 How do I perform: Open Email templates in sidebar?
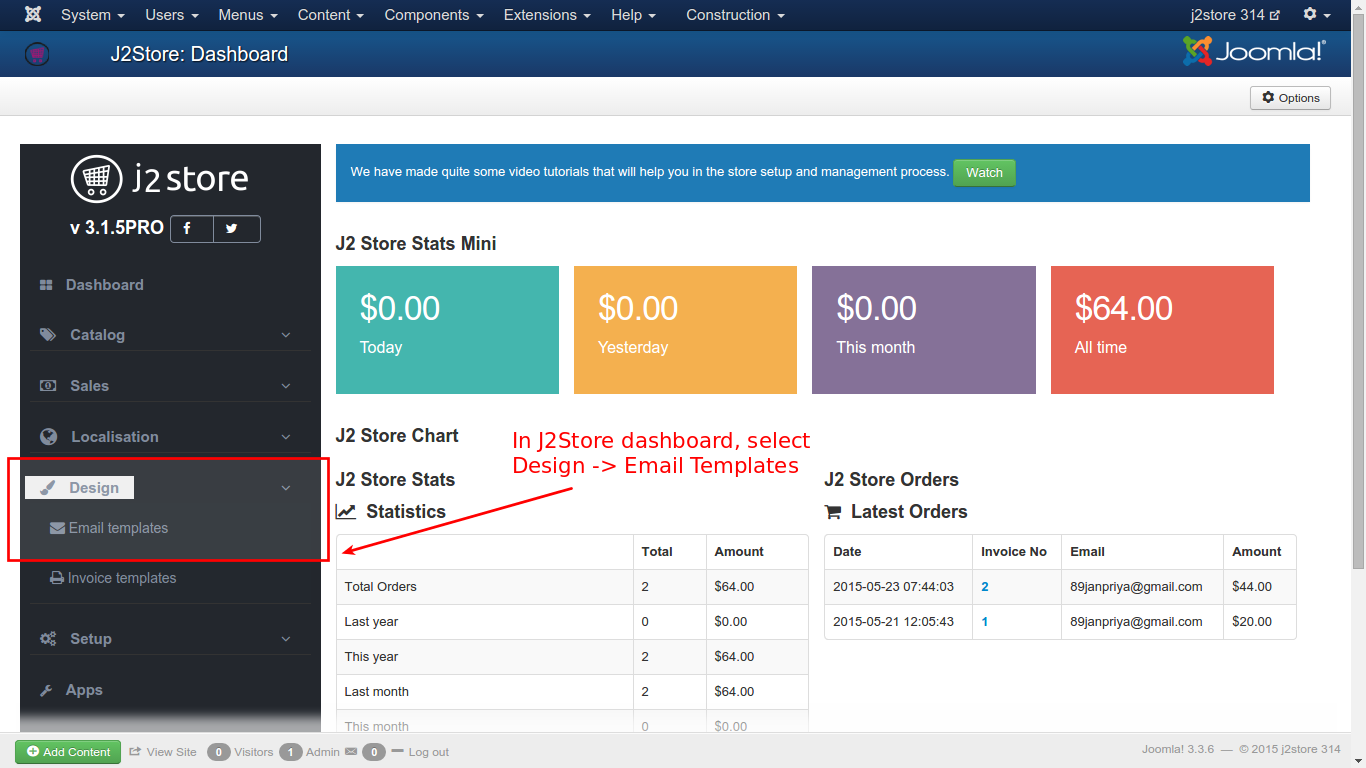point(118,528)
